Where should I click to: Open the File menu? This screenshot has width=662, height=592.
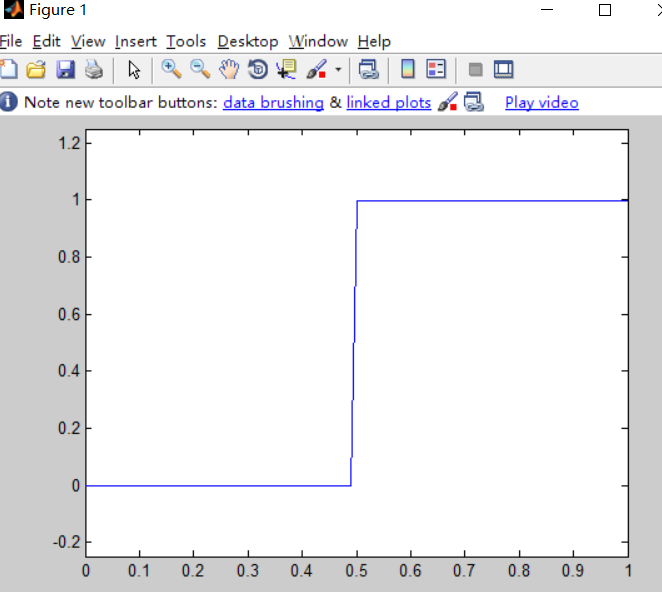point(11,41)
